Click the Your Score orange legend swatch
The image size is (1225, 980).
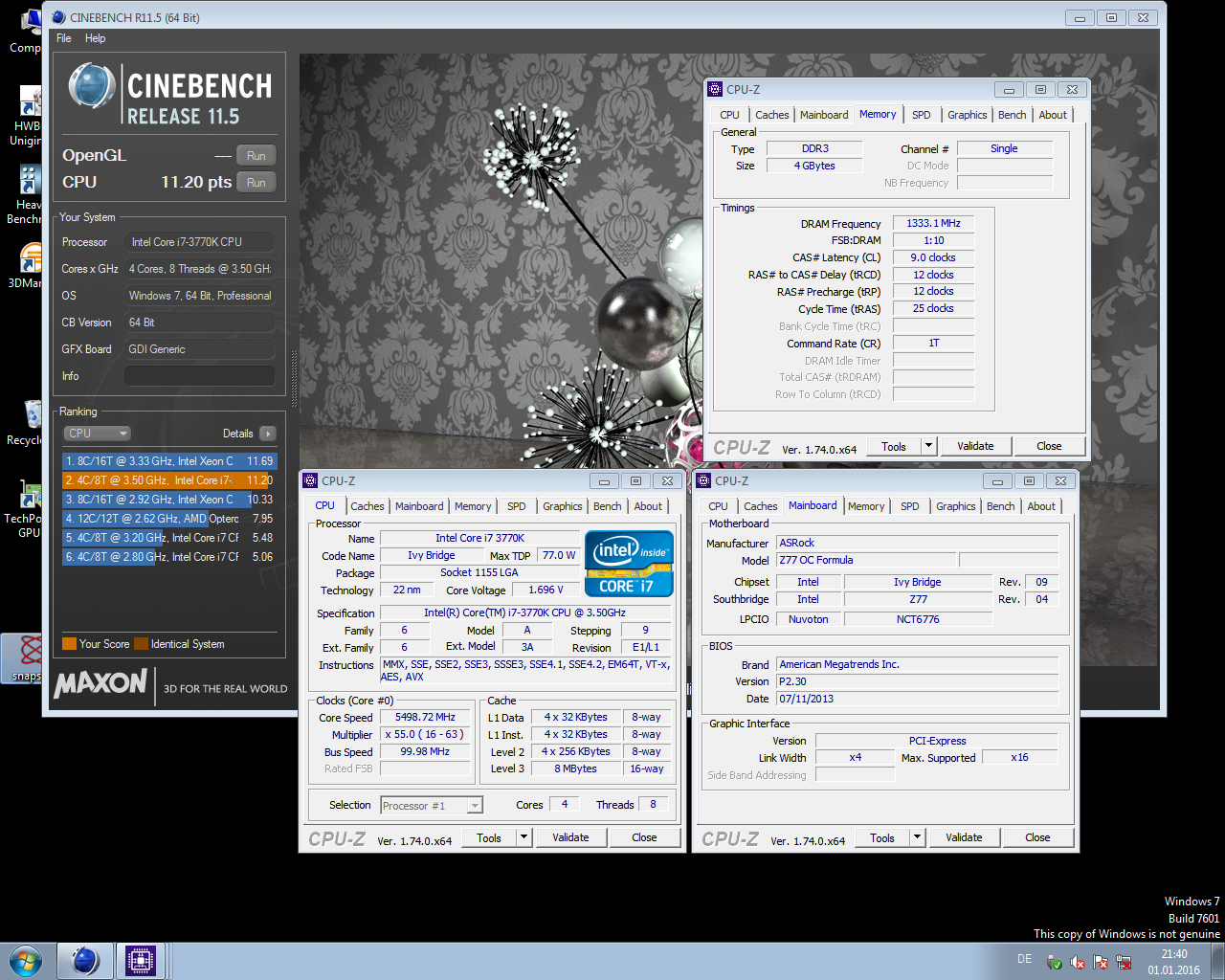coord(69,644)
